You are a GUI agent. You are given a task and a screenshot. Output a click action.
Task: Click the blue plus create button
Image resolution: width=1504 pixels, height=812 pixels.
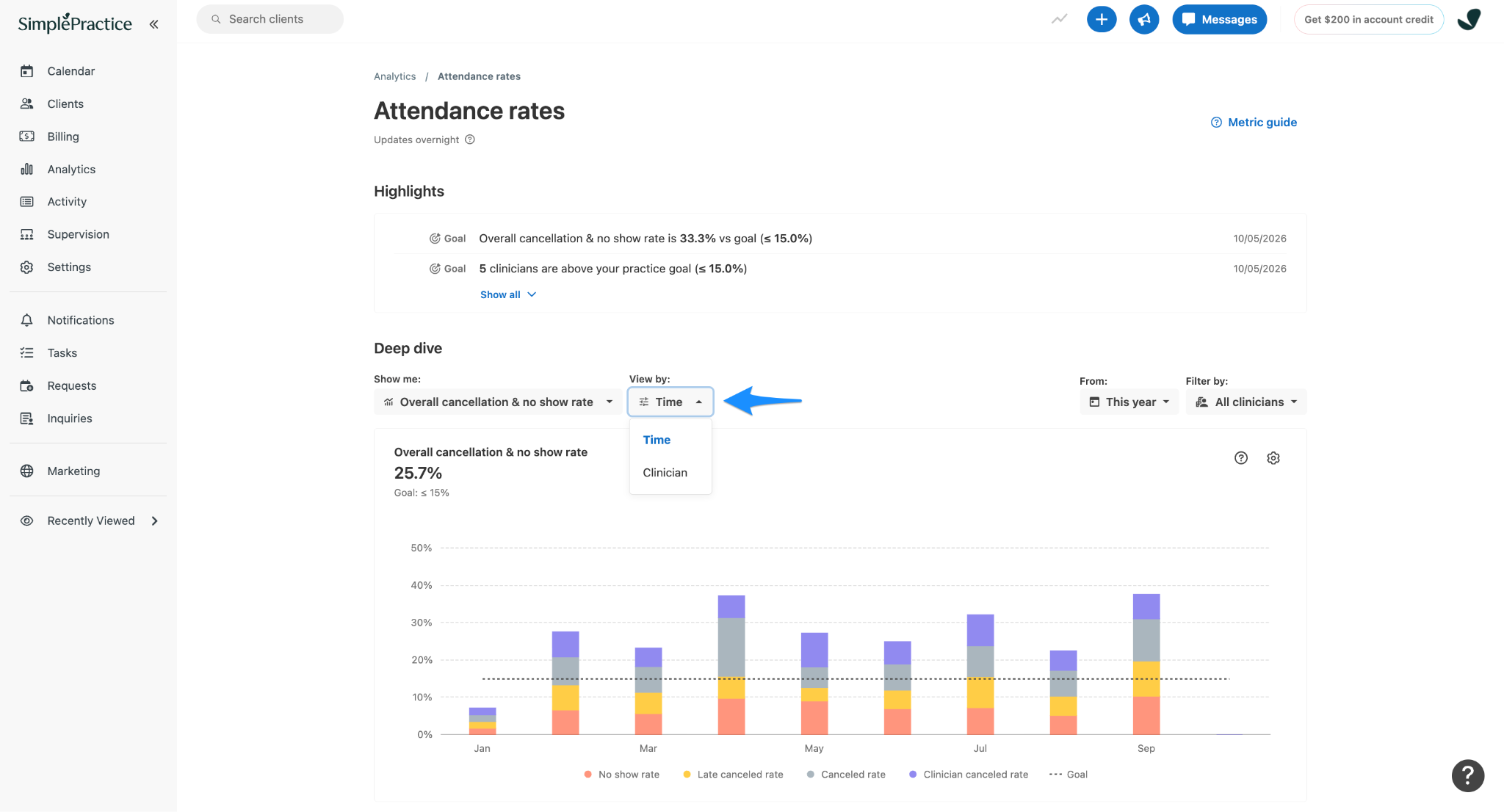1102,19
